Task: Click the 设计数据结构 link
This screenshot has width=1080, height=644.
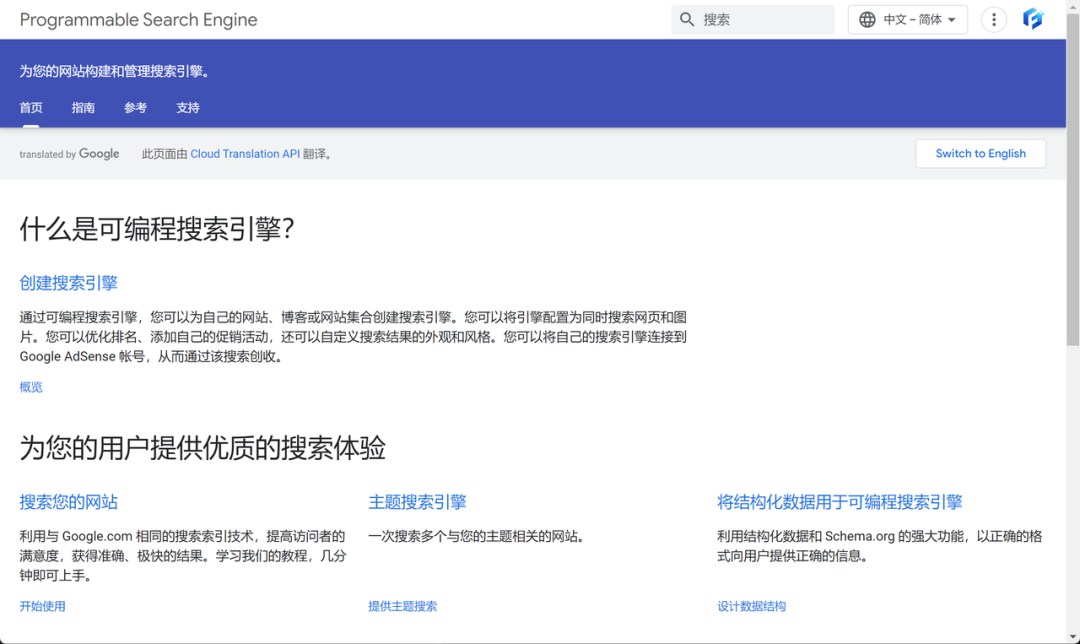Action: point(751,606)
